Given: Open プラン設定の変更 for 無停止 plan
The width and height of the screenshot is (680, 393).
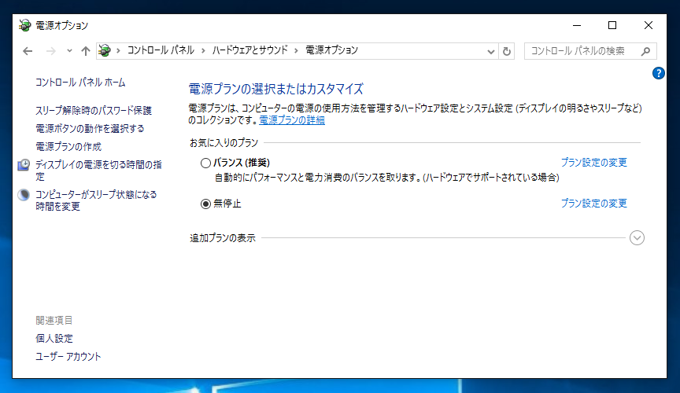Looking at the screenshot, I should 594,203.
